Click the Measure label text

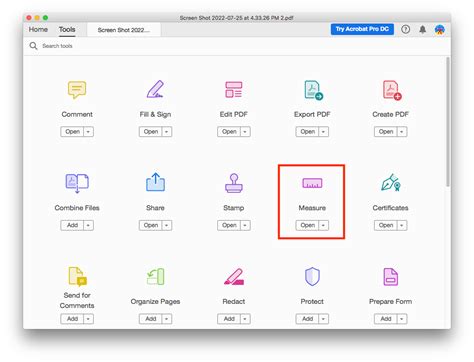[x=312, y=208]
